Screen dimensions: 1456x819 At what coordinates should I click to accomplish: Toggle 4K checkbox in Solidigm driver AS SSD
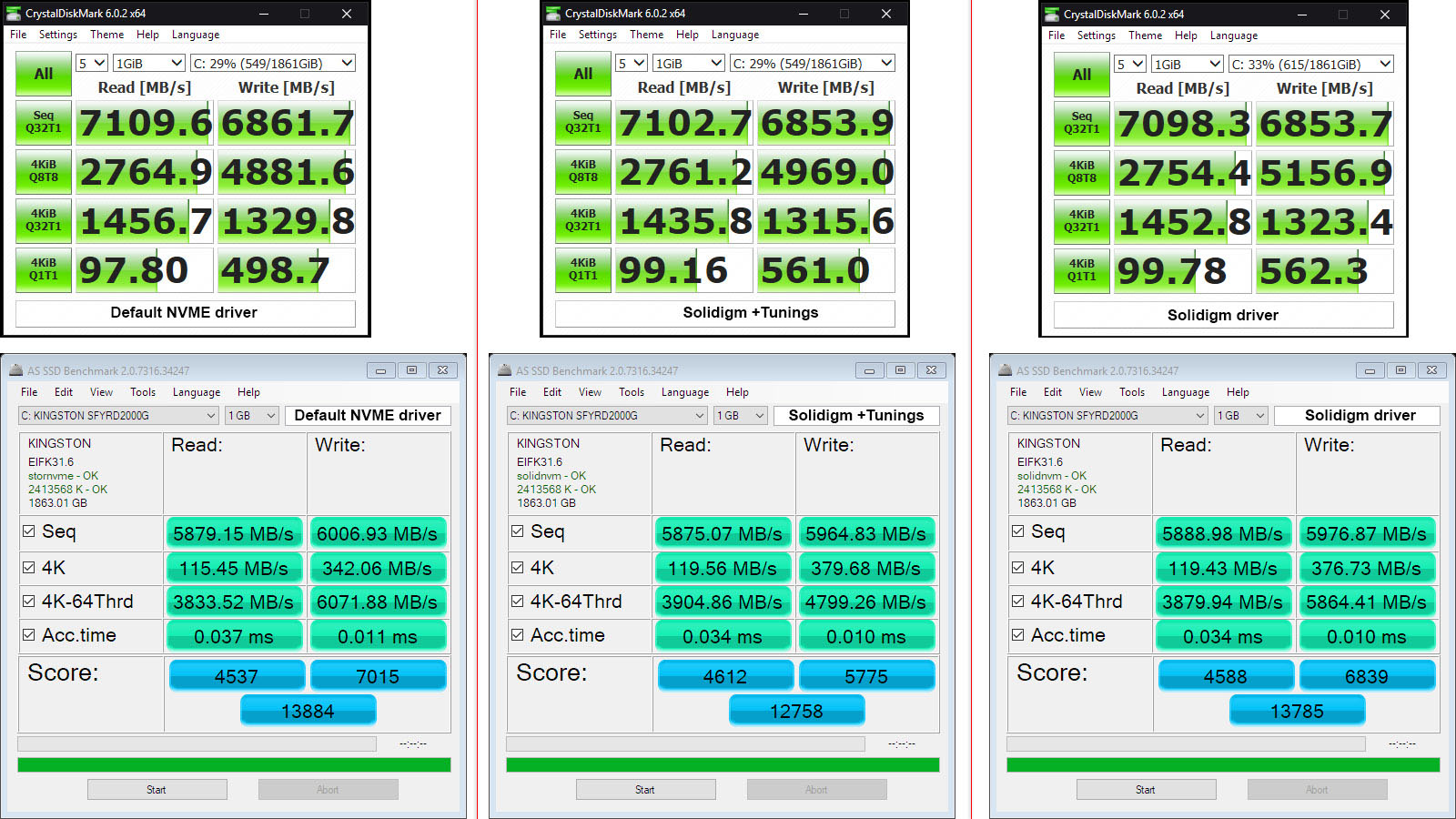(x=1018, y=567)
